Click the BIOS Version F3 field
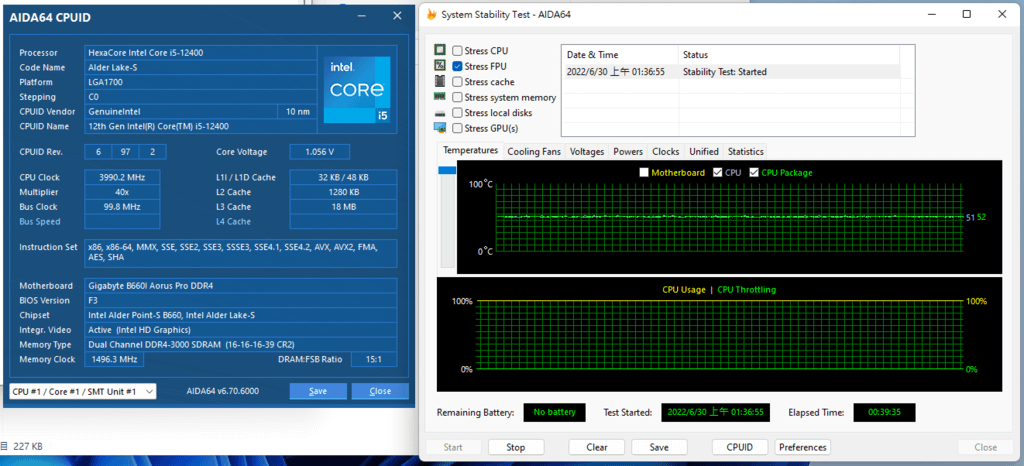Viewport: 1024px width, 466px height. click(241, 300)
